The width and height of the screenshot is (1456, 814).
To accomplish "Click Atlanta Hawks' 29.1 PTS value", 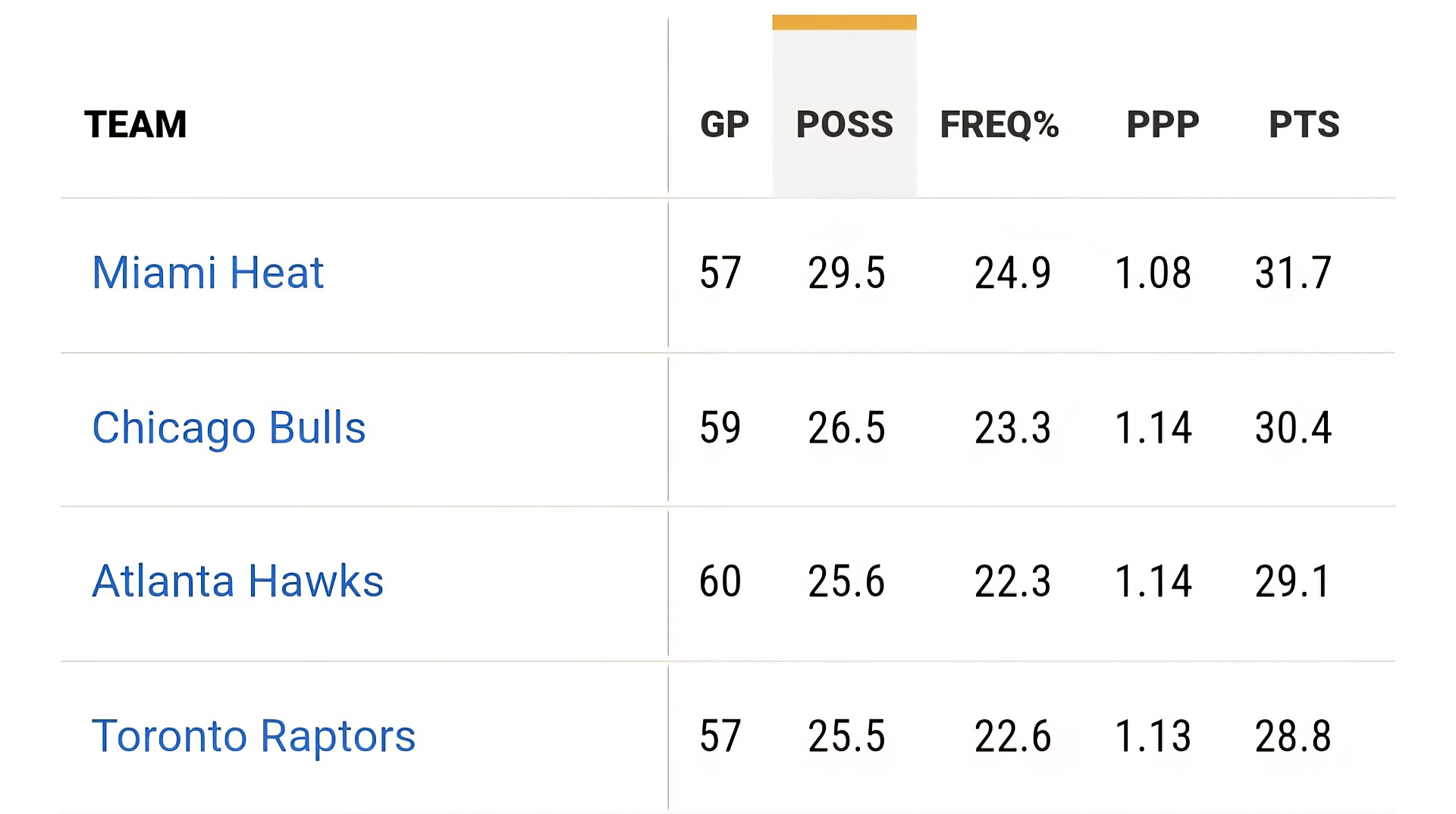I will (1293, 581).
